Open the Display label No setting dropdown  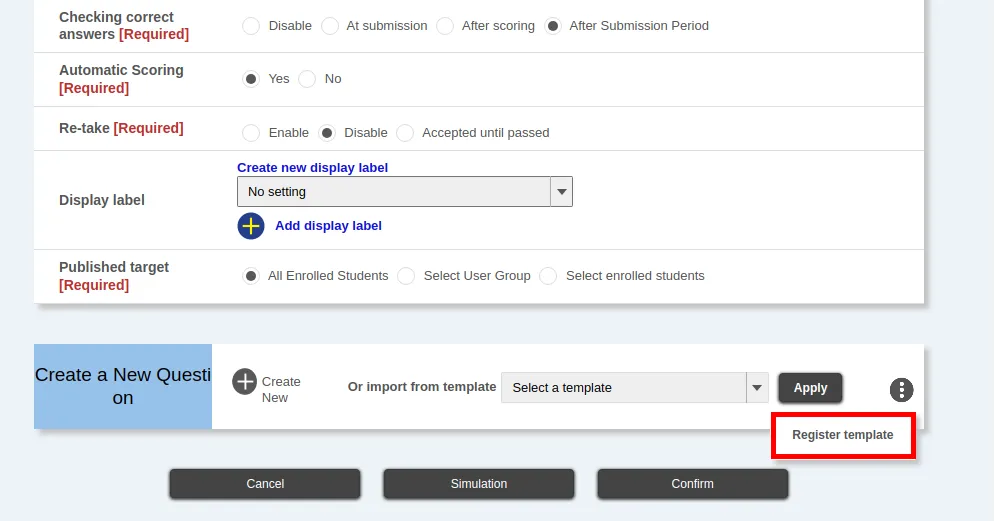[404, 192]
